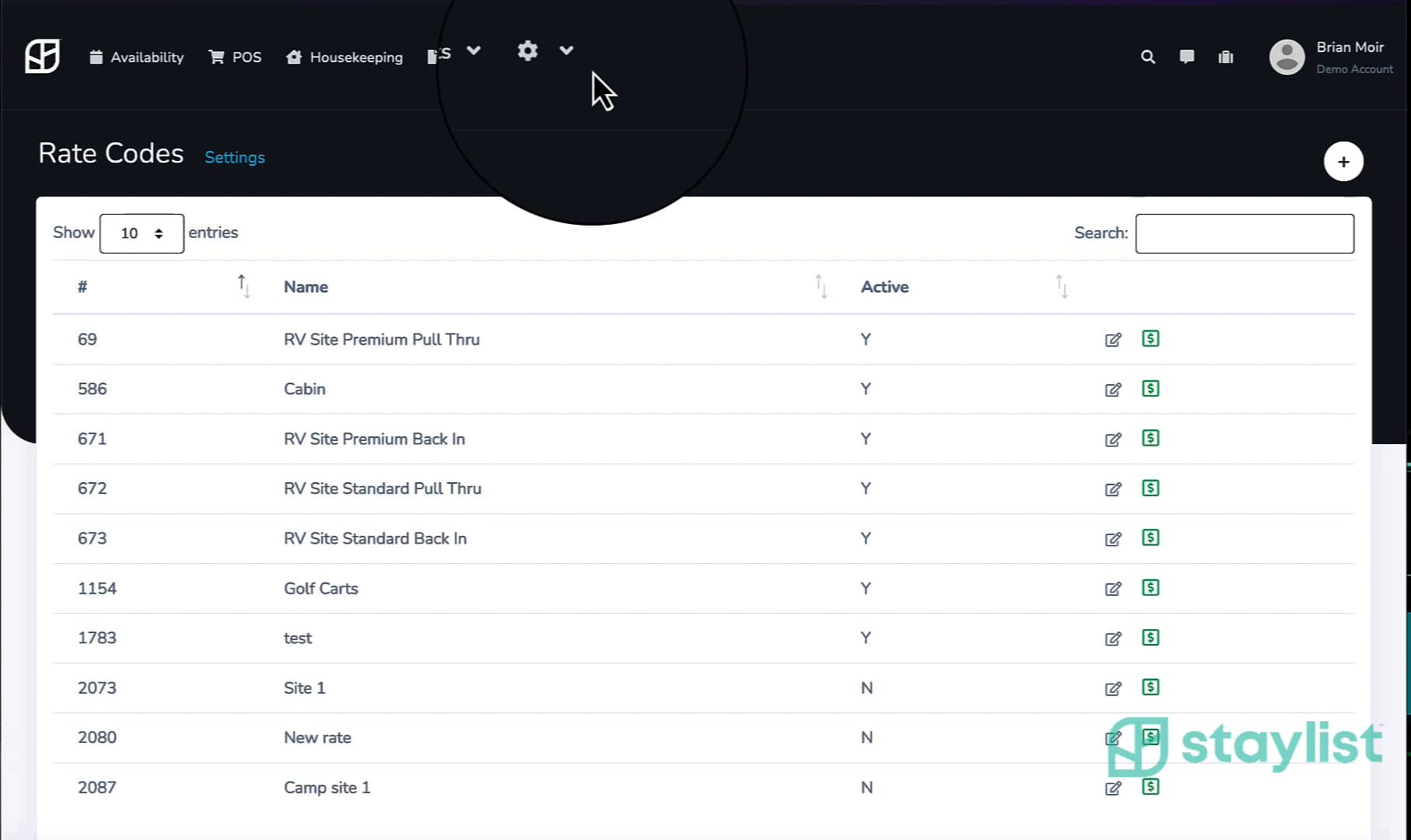This screenshot has height=840, width=1411.
Task: Go to the Housekeeping menu item
Action: point(345,57)
